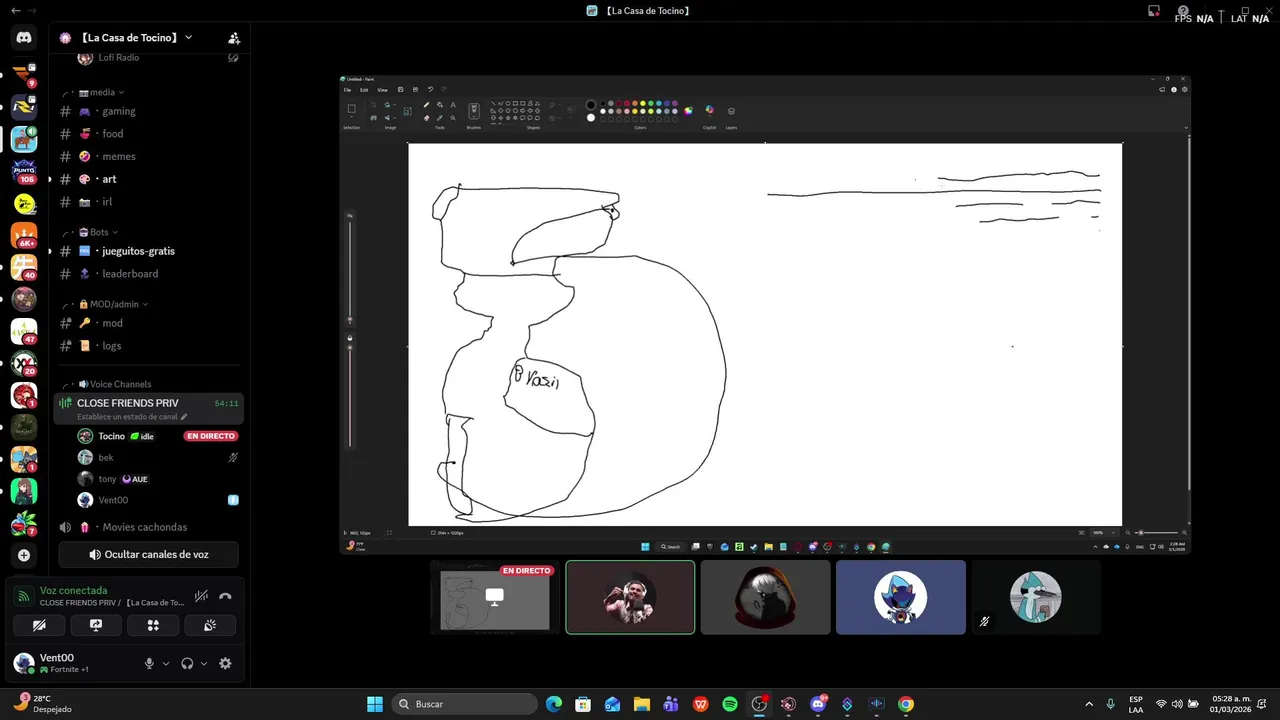Viewport: 1280px width, 720px height.
Task: Click the Ocultar canales de voz button
Action: tap(148, 554)
